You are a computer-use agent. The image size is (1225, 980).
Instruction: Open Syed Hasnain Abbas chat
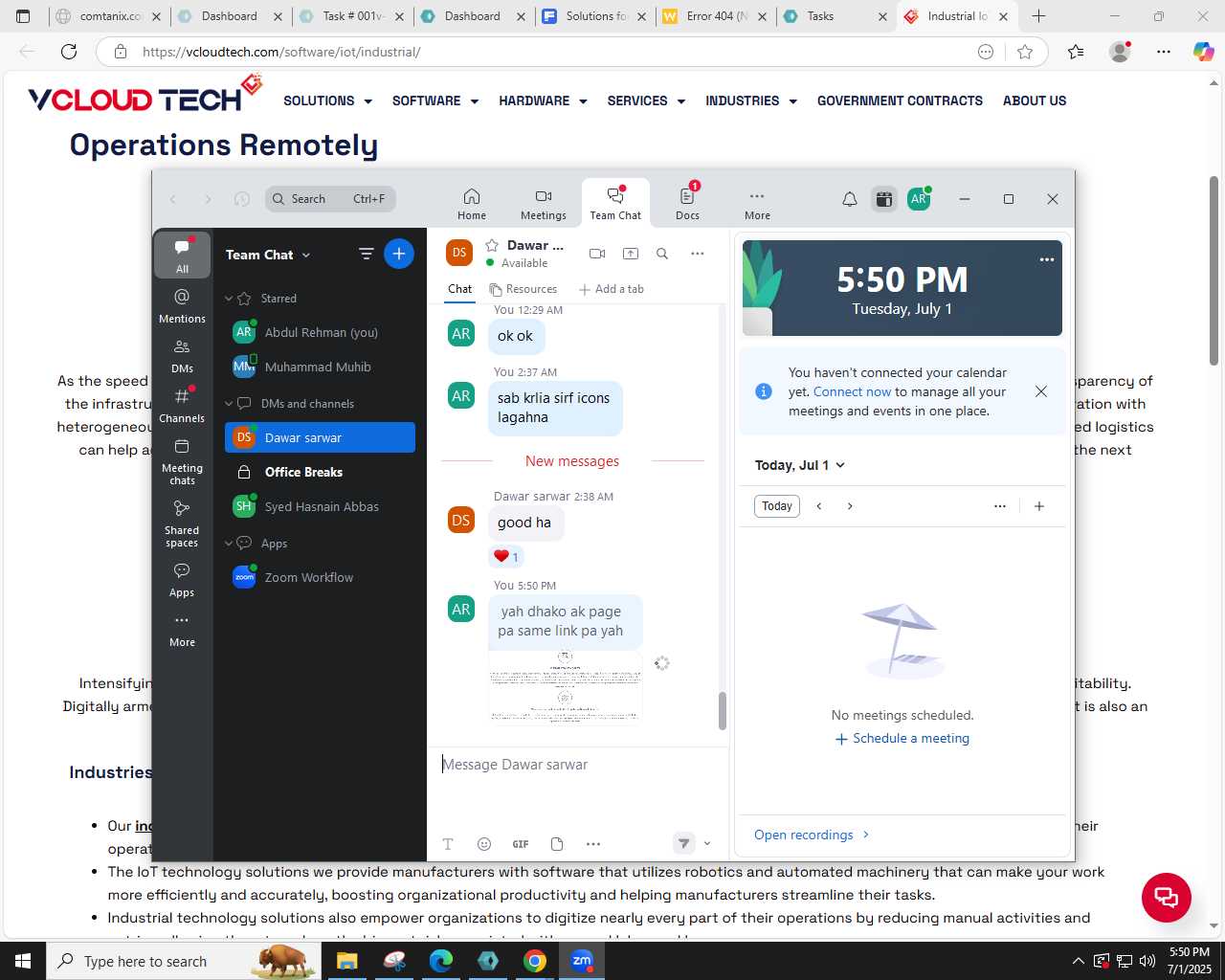pos(320,506)
